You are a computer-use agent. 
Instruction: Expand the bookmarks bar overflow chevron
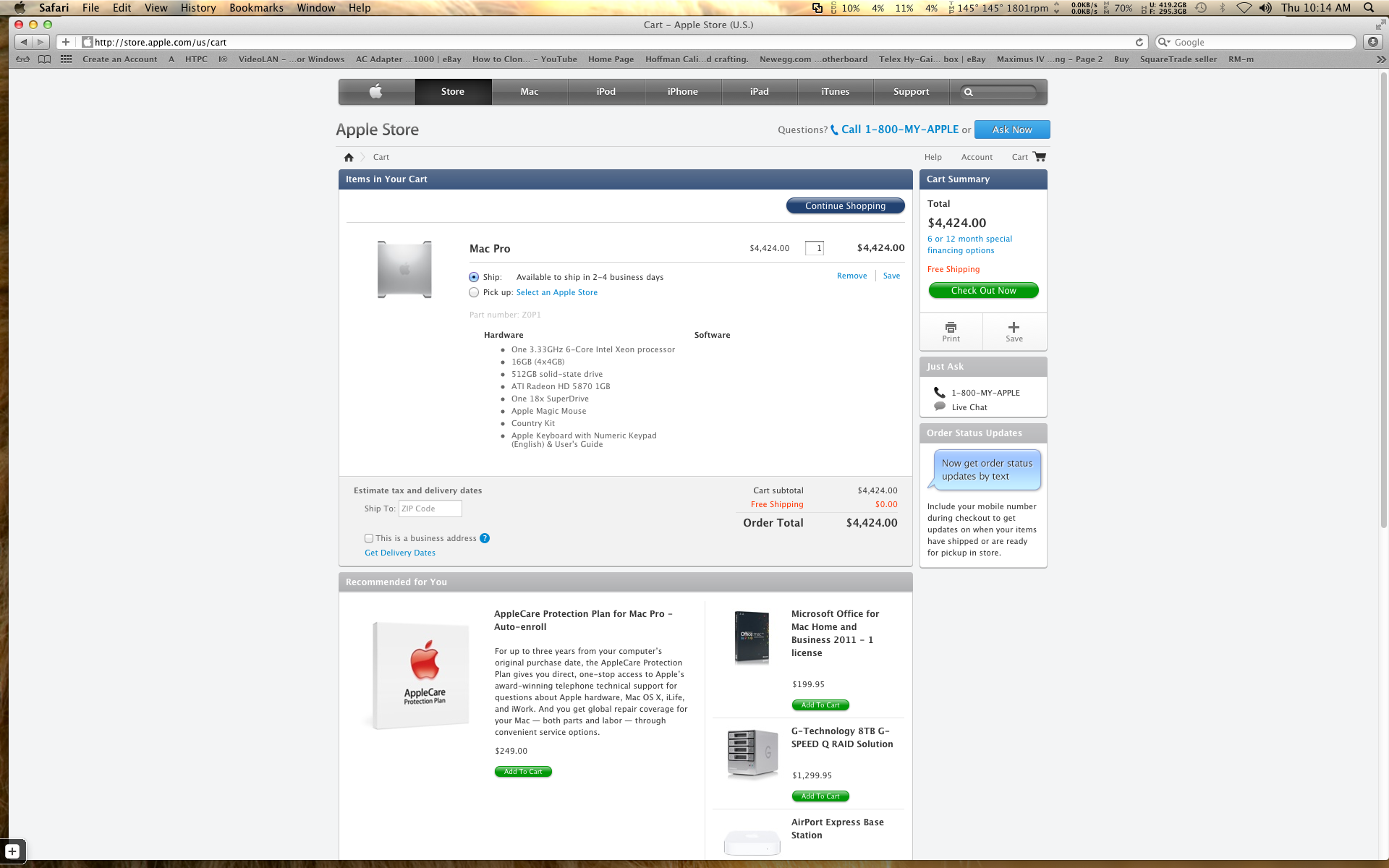[x=1380, y=59]
